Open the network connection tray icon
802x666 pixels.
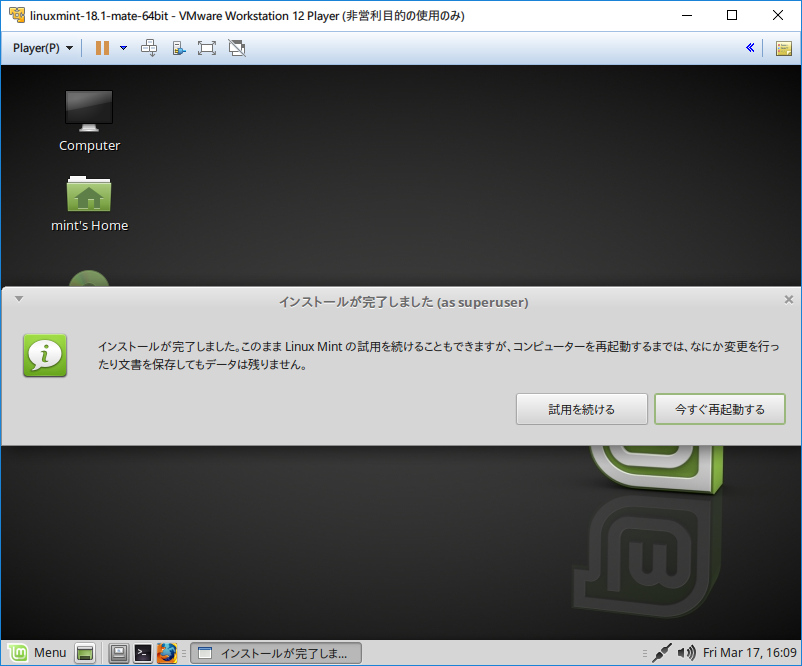click(661, 653)
